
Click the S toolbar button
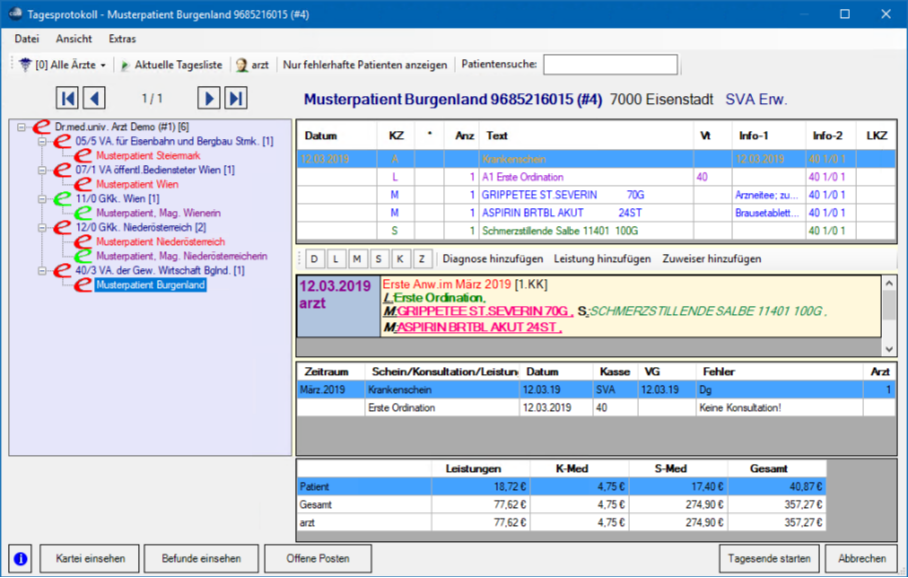[x=378, y=259]
